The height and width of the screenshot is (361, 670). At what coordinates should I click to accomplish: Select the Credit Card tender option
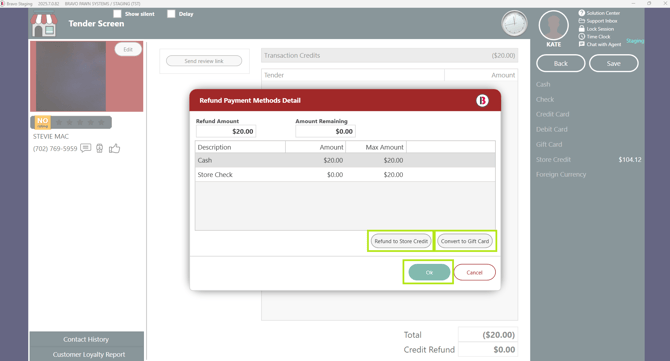[x=552, y=114]
